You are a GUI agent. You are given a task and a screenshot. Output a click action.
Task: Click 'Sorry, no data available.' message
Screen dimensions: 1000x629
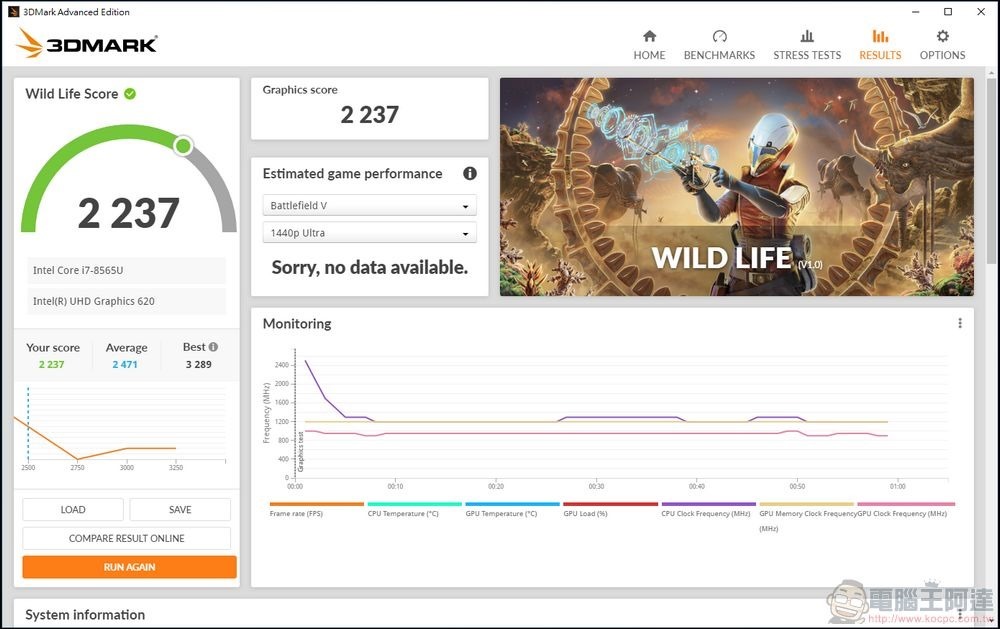pos(370,267)
